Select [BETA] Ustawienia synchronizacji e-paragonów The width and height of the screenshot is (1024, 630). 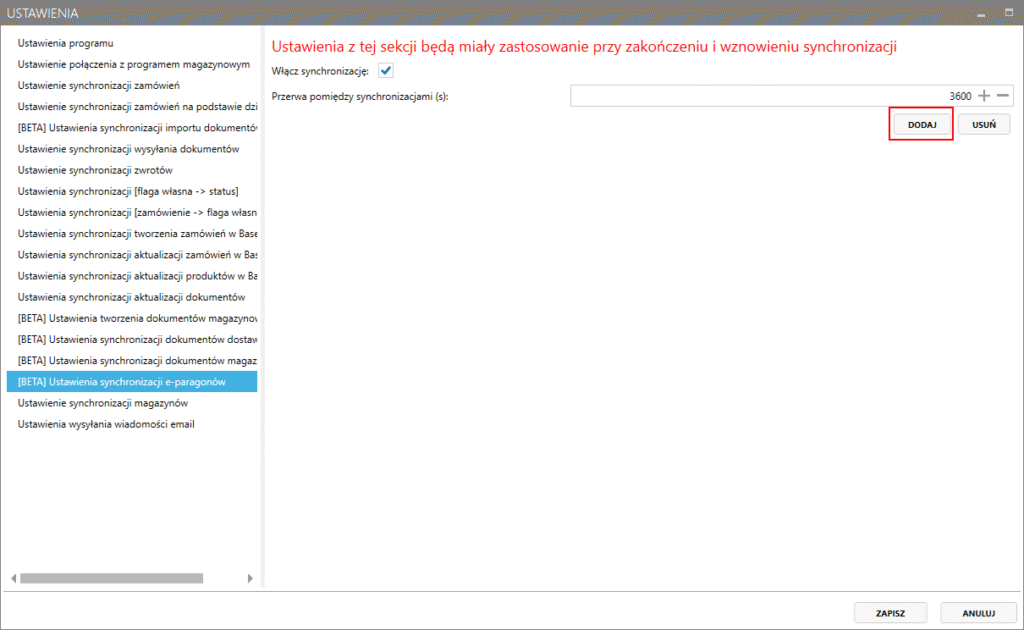coord(122,382)
